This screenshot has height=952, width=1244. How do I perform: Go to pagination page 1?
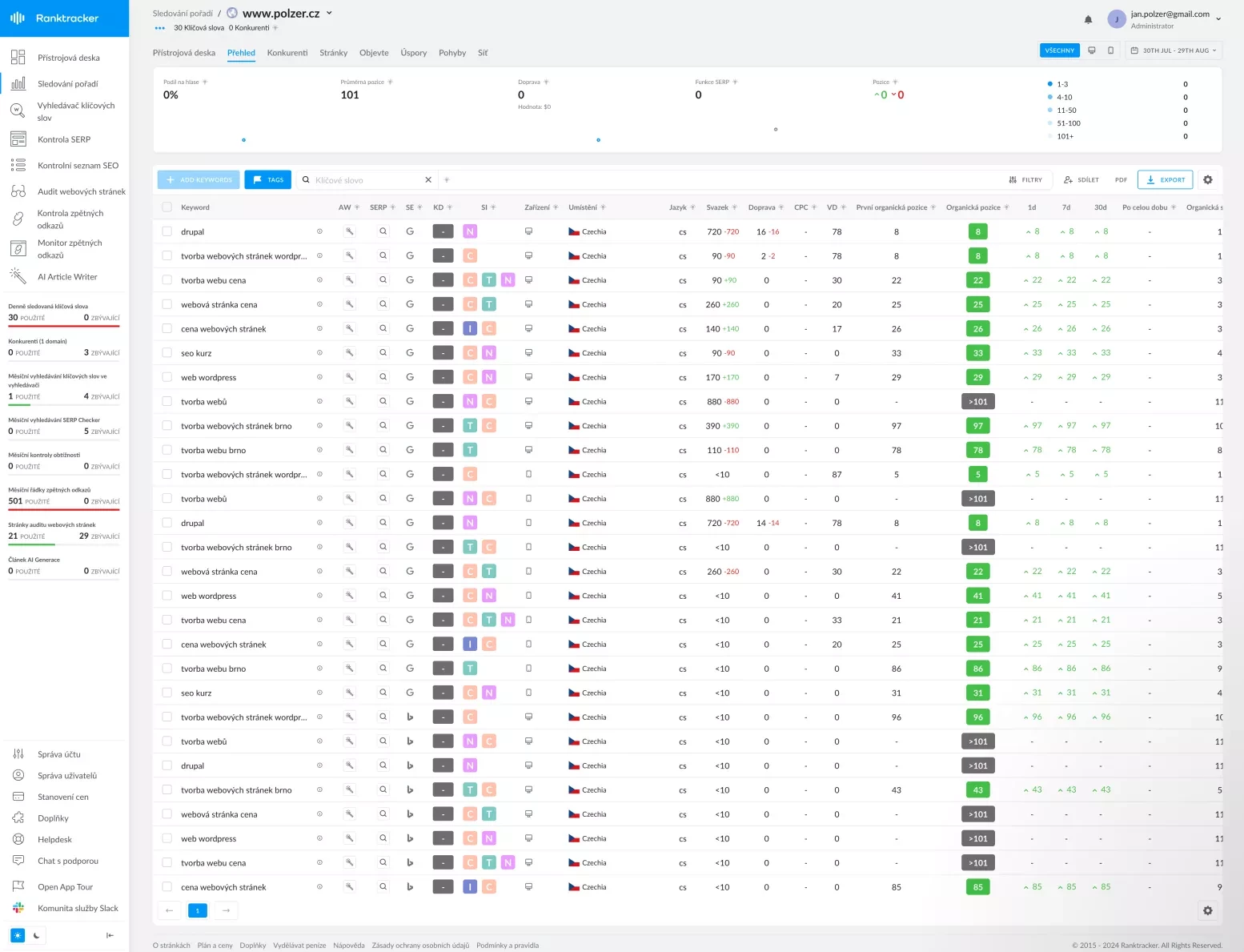pos(198,910)
